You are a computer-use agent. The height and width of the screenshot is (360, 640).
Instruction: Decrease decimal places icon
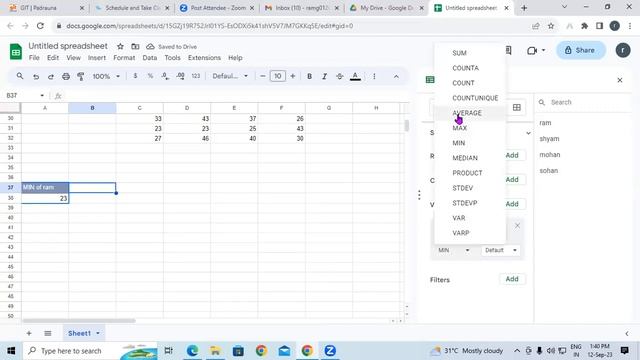(x=165, y=76)
